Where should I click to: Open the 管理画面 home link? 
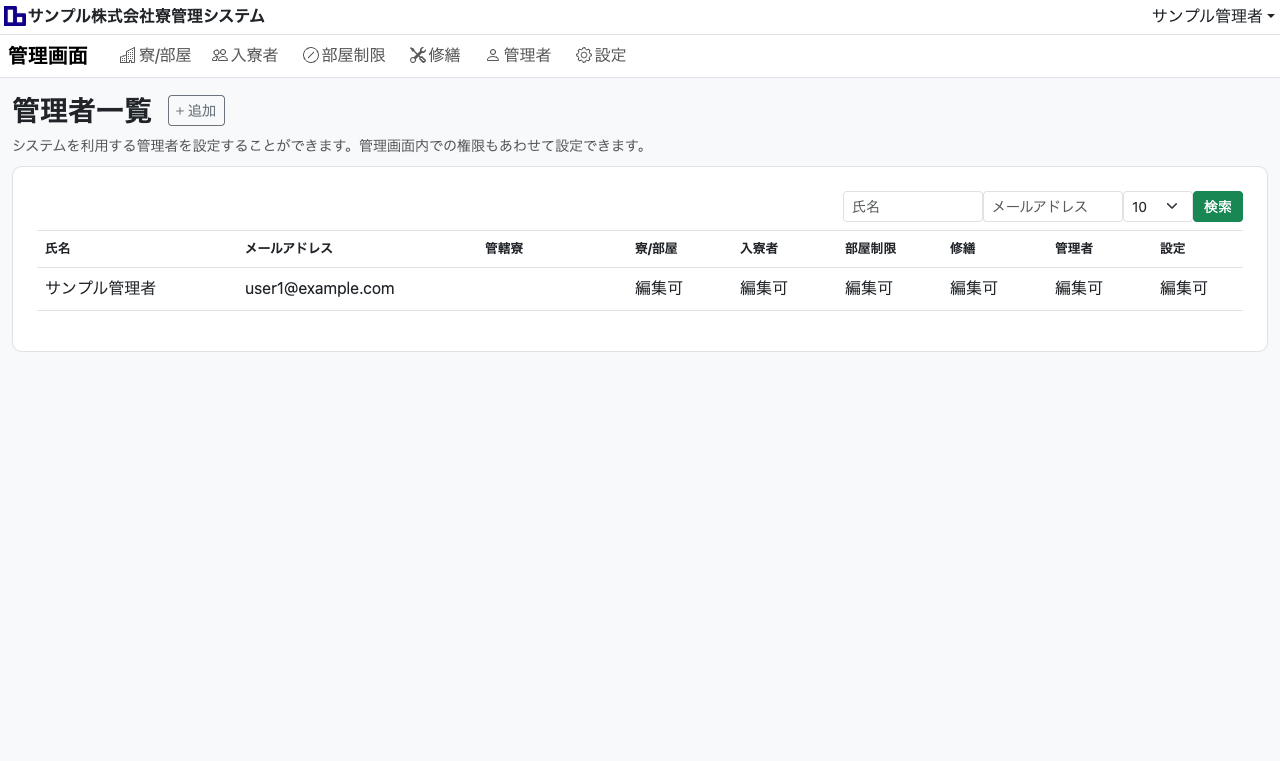tap(48, 56)
